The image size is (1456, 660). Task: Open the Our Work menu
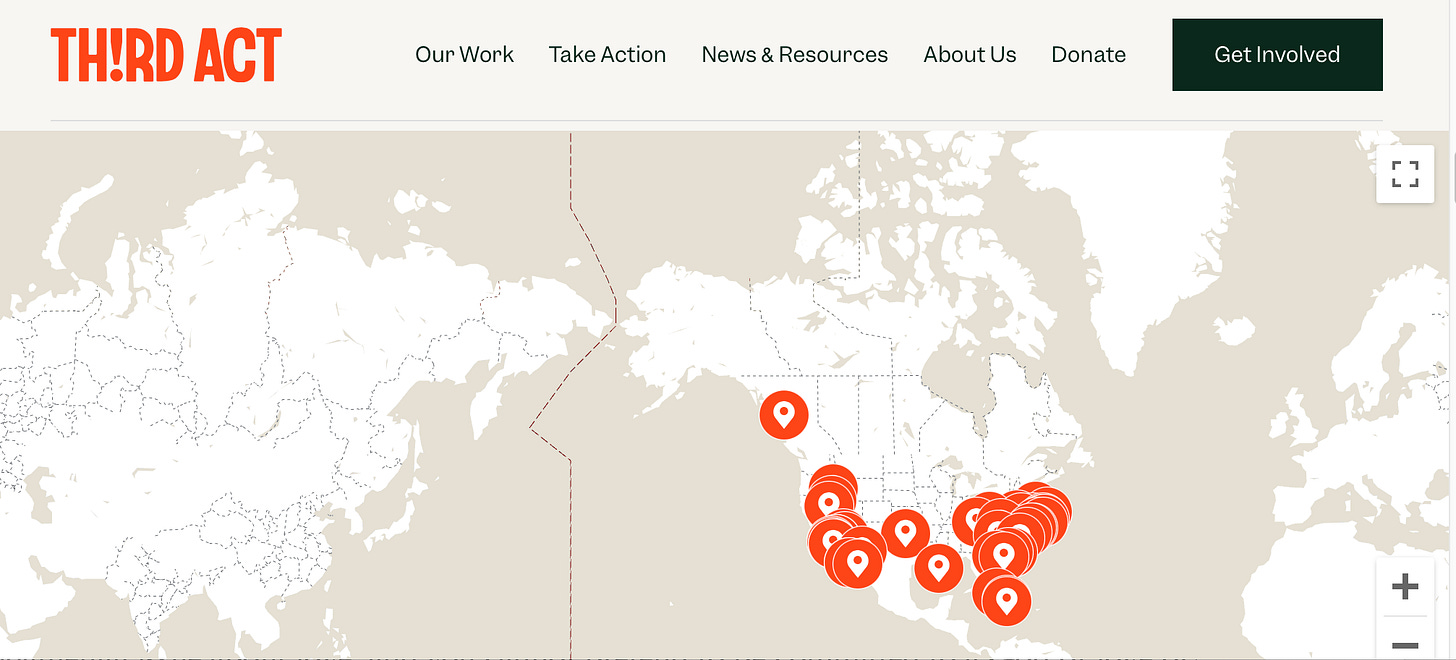tap(464, 55)
